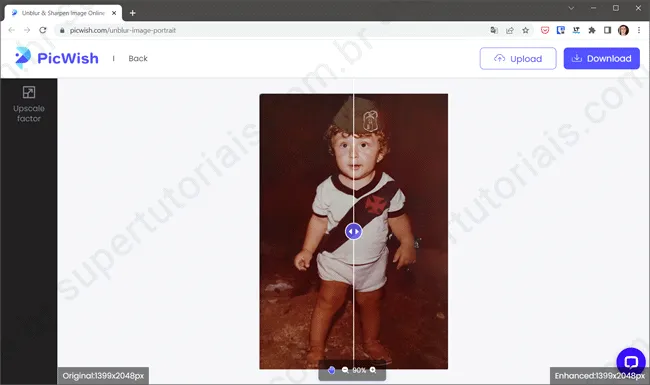The image size is (650, 385).
Task: Zoom in on the preview image
Action: [x=373, y=370]
